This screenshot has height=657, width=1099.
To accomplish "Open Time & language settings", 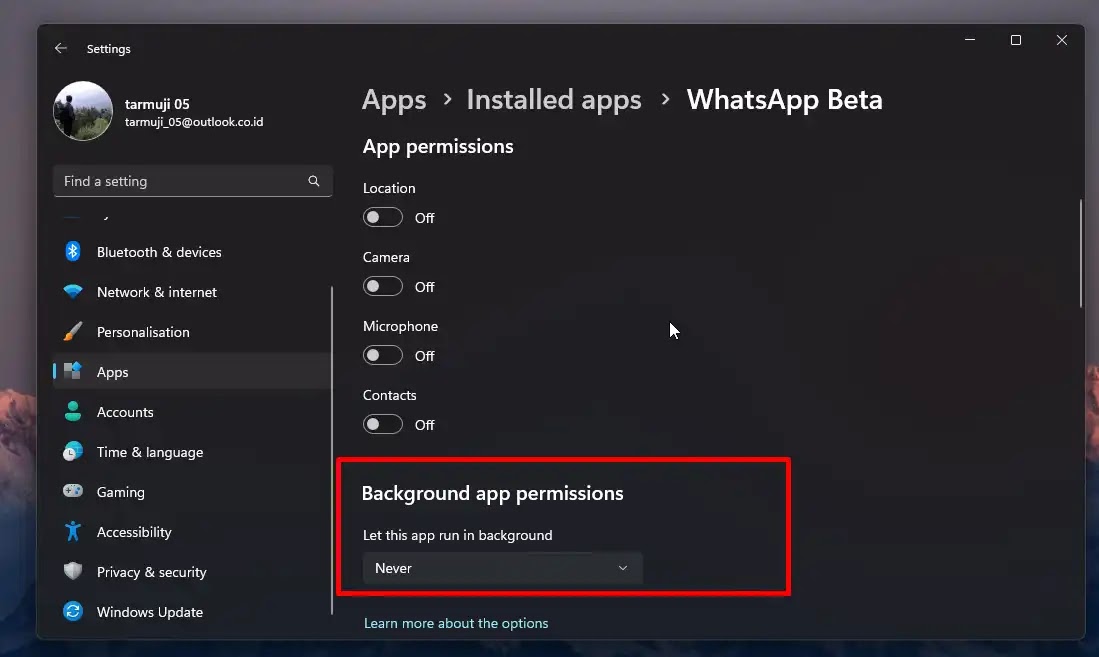I will click(192, 452).
